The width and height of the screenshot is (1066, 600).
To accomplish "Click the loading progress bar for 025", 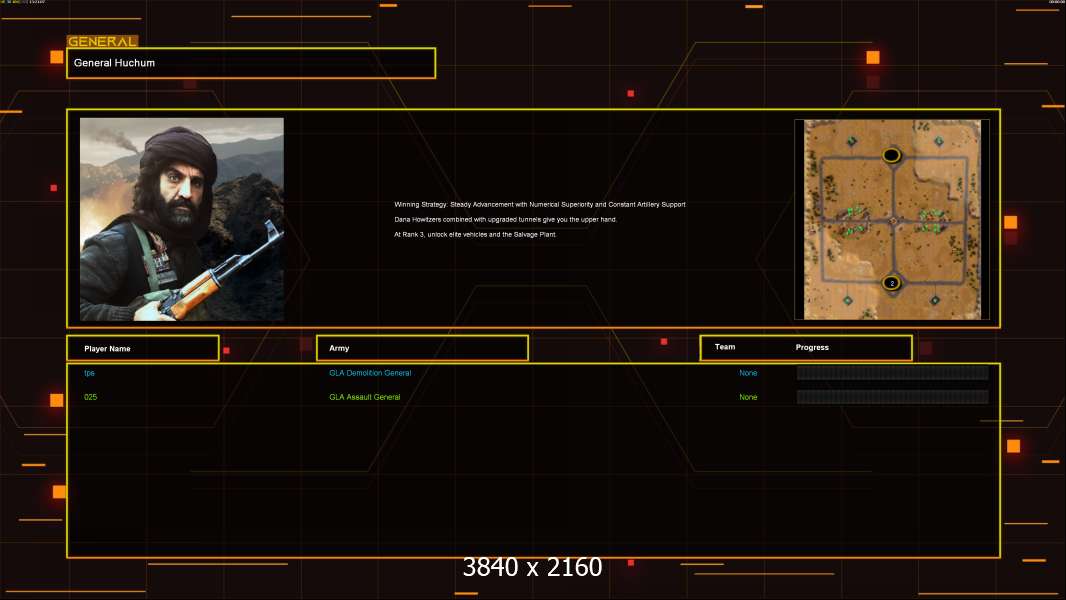I will pyautogui.click(x=892, y=397).
